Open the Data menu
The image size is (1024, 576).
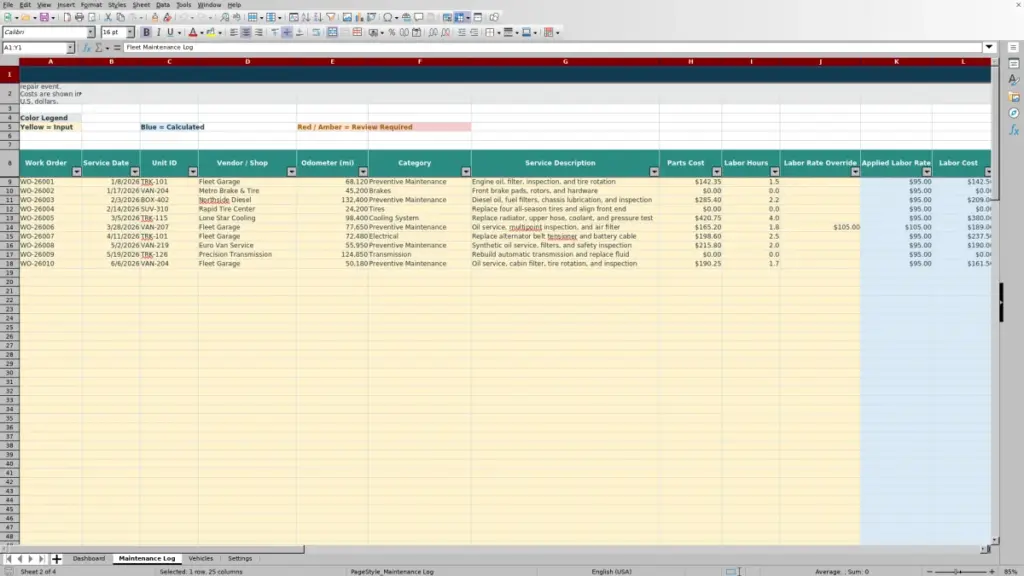point(163,5)
